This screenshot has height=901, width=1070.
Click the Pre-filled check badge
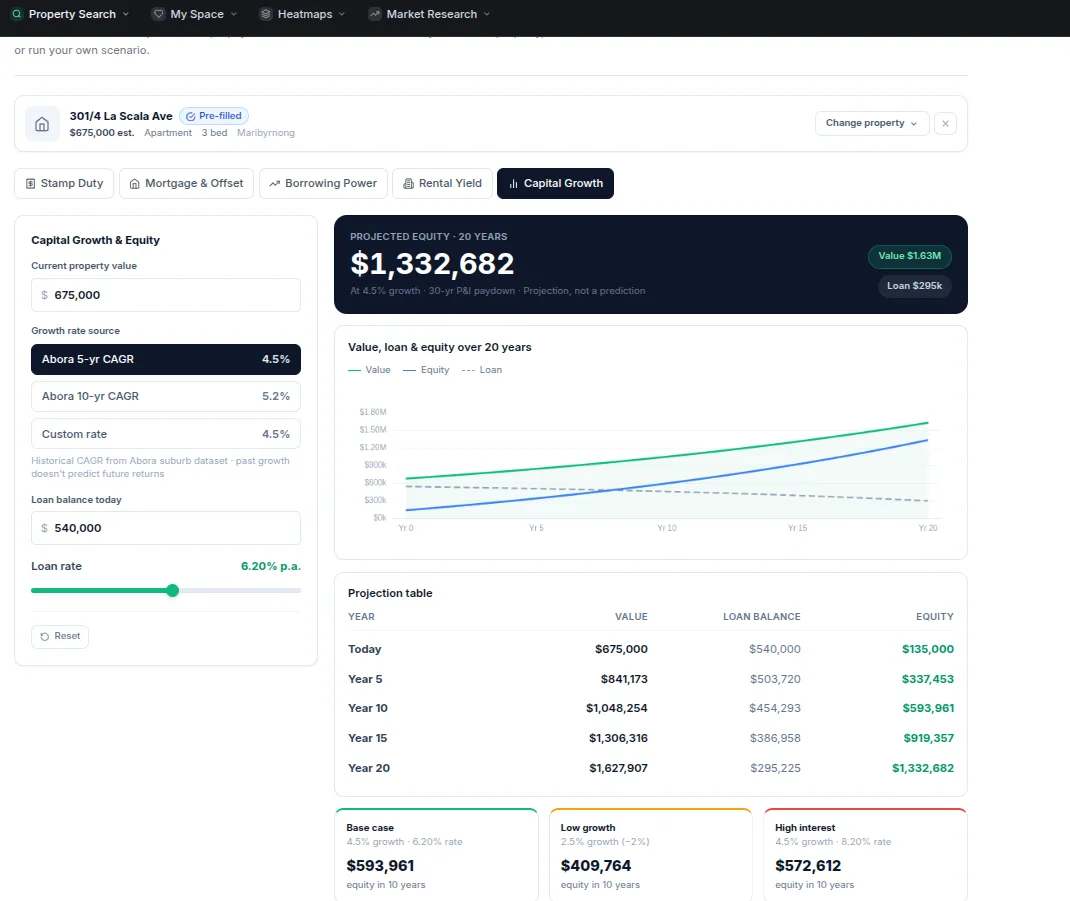click(x=214, y=116)
